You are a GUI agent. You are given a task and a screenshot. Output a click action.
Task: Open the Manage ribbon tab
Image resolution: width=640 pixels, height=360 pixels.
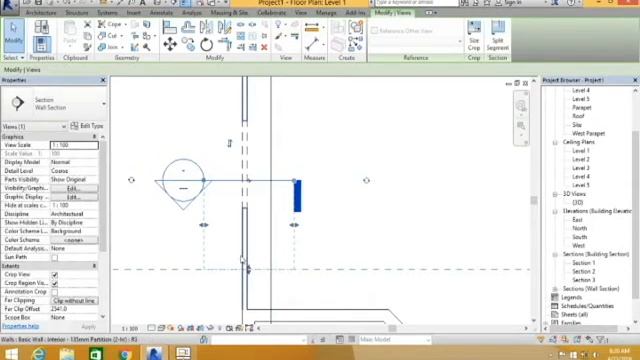pyautogui.click(x=326, y=13)
